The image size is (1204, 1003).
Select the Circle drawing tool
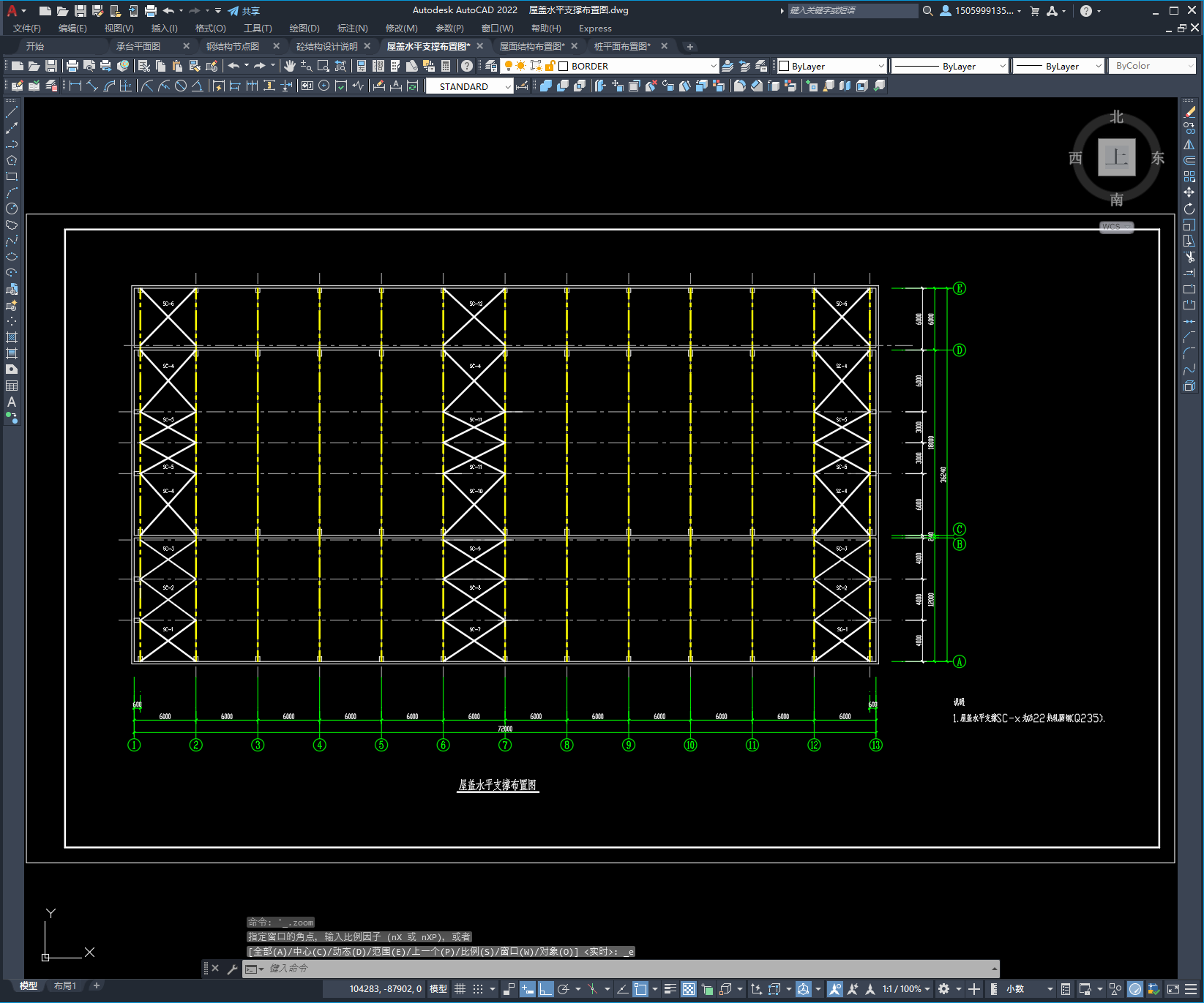point(12,209)
